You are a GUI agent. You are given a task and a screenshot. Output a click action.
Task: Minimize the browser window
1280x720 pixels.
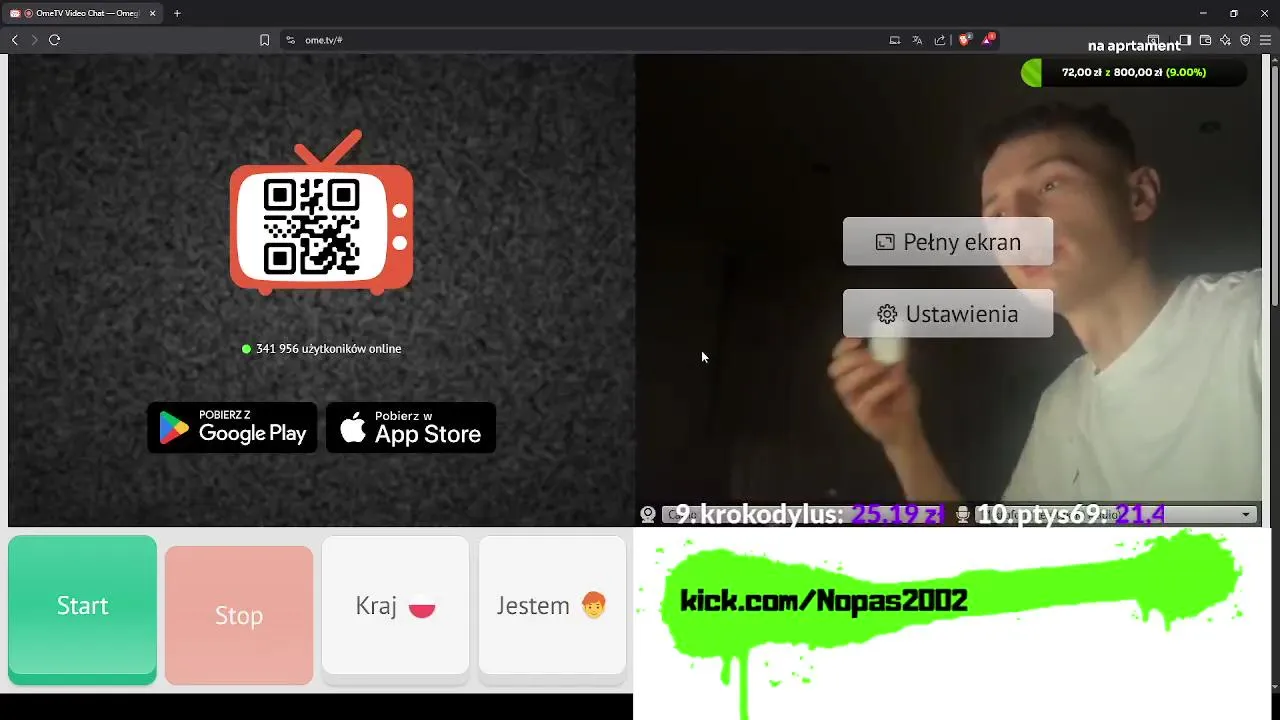point(1202,13)
